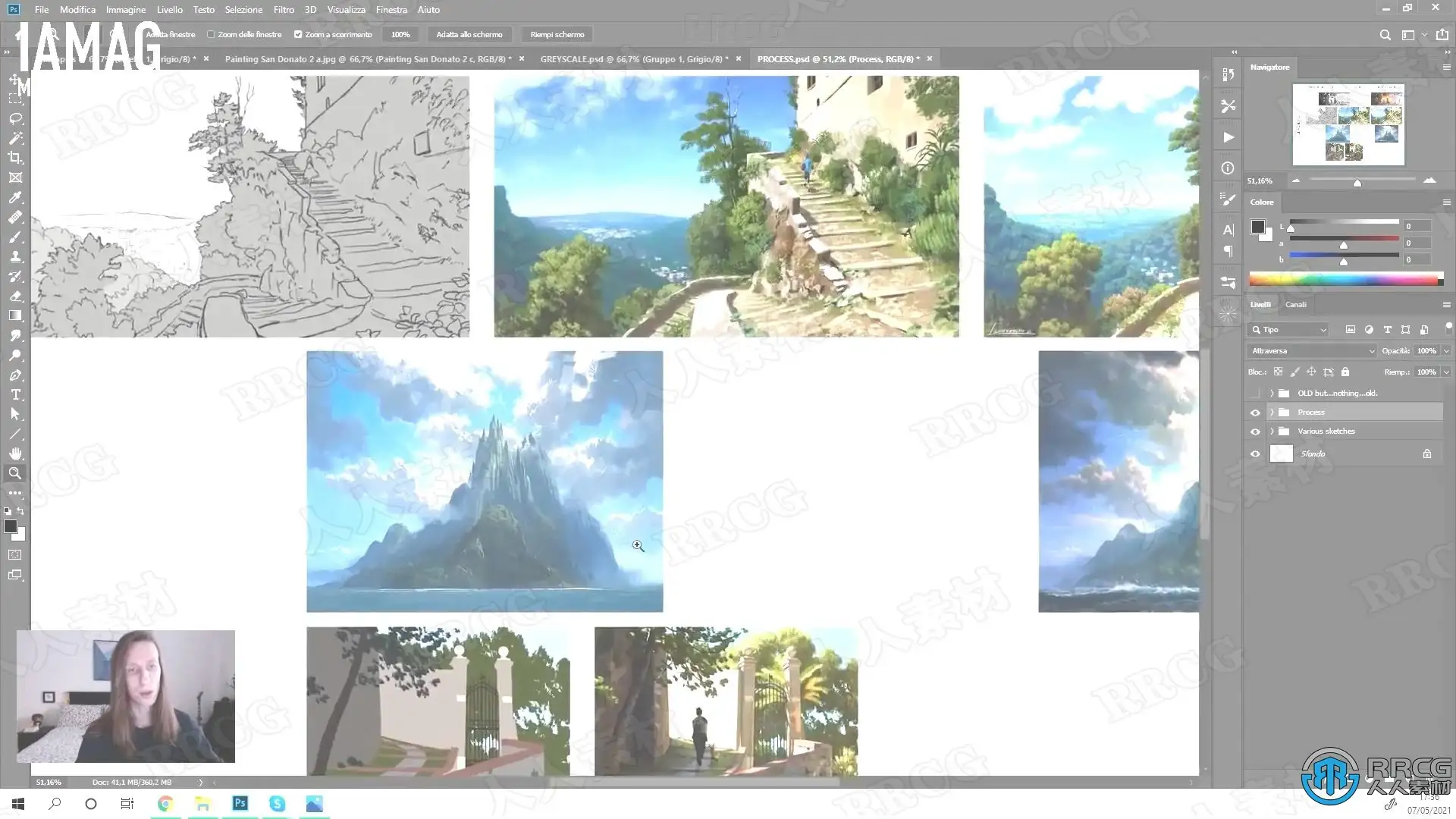Screen dimensions: 1456x819
Task: Click the Riempi schermo button
Action: 557,35
